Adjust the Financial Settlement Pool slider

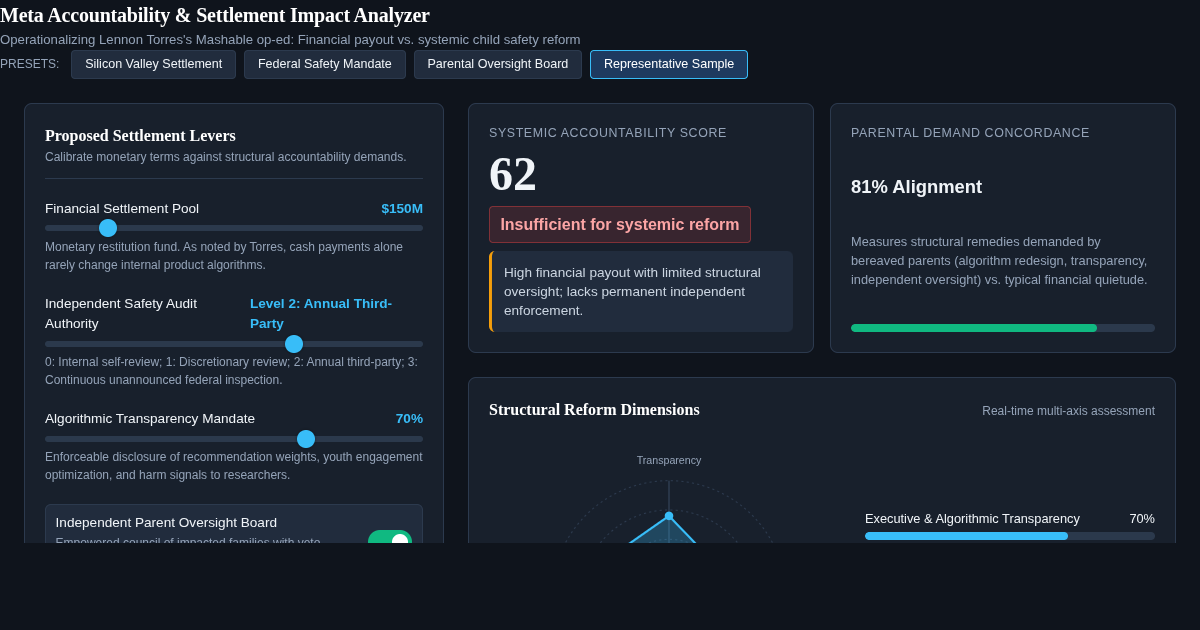pos(234,228)
